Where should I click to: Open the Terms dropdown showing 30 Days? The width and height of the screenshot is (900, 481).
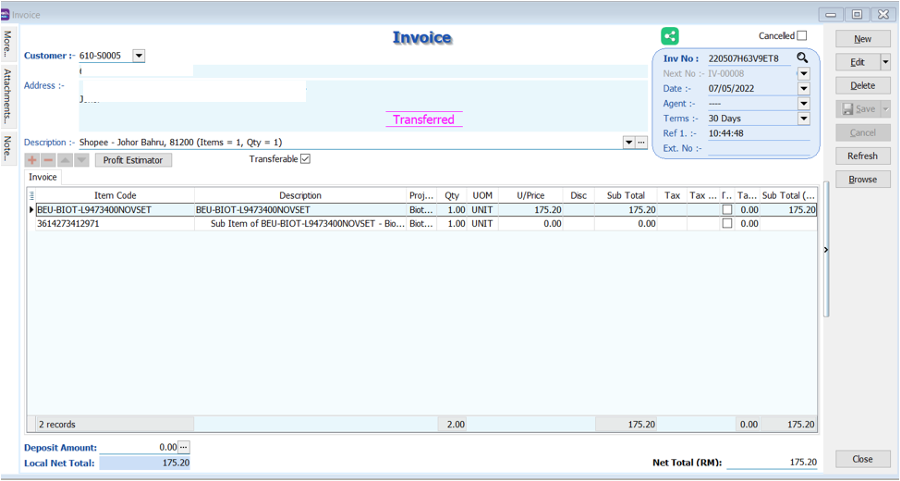click(803, 118)
